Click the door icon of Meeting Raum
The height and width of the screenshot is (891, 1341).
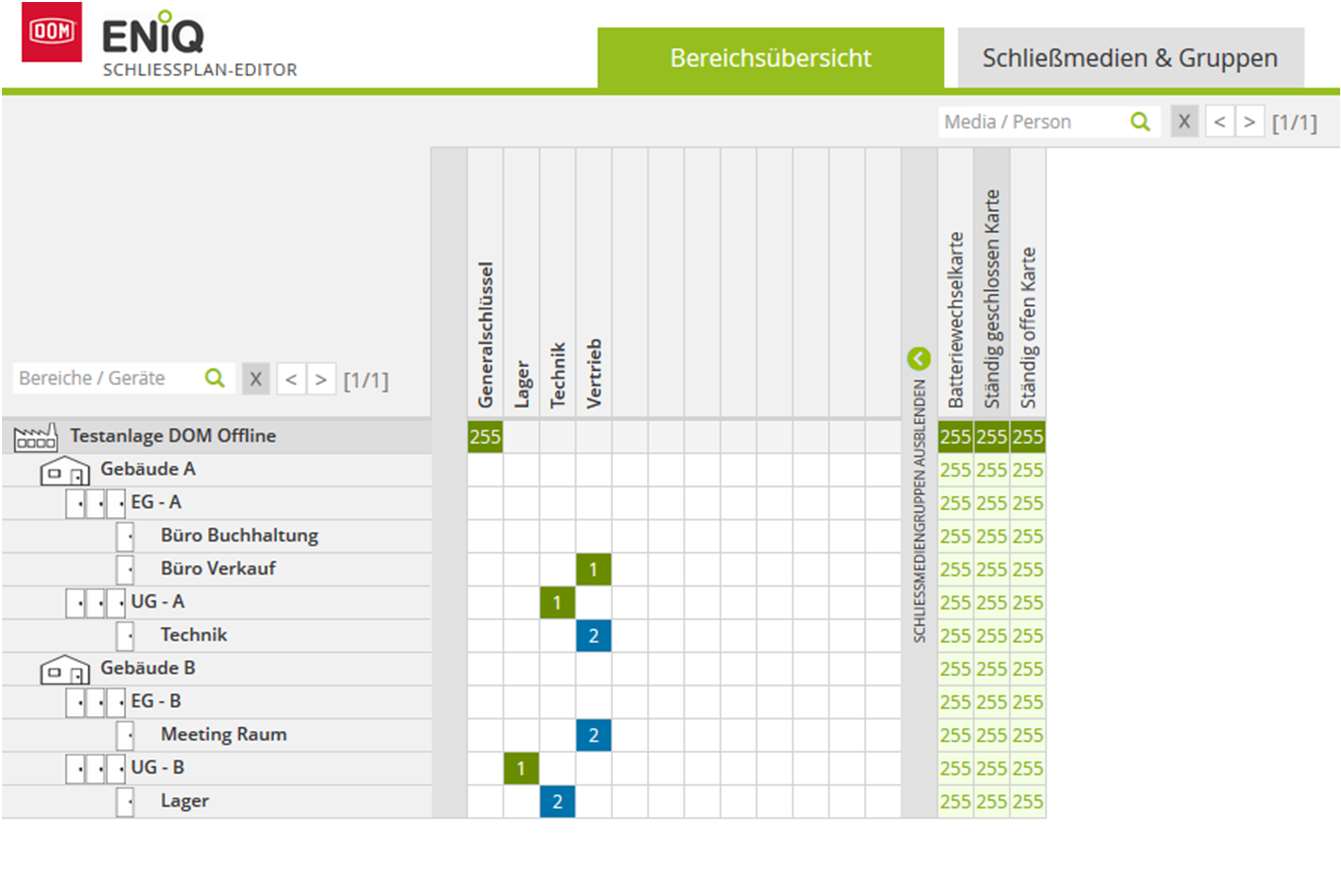(125, 735)
